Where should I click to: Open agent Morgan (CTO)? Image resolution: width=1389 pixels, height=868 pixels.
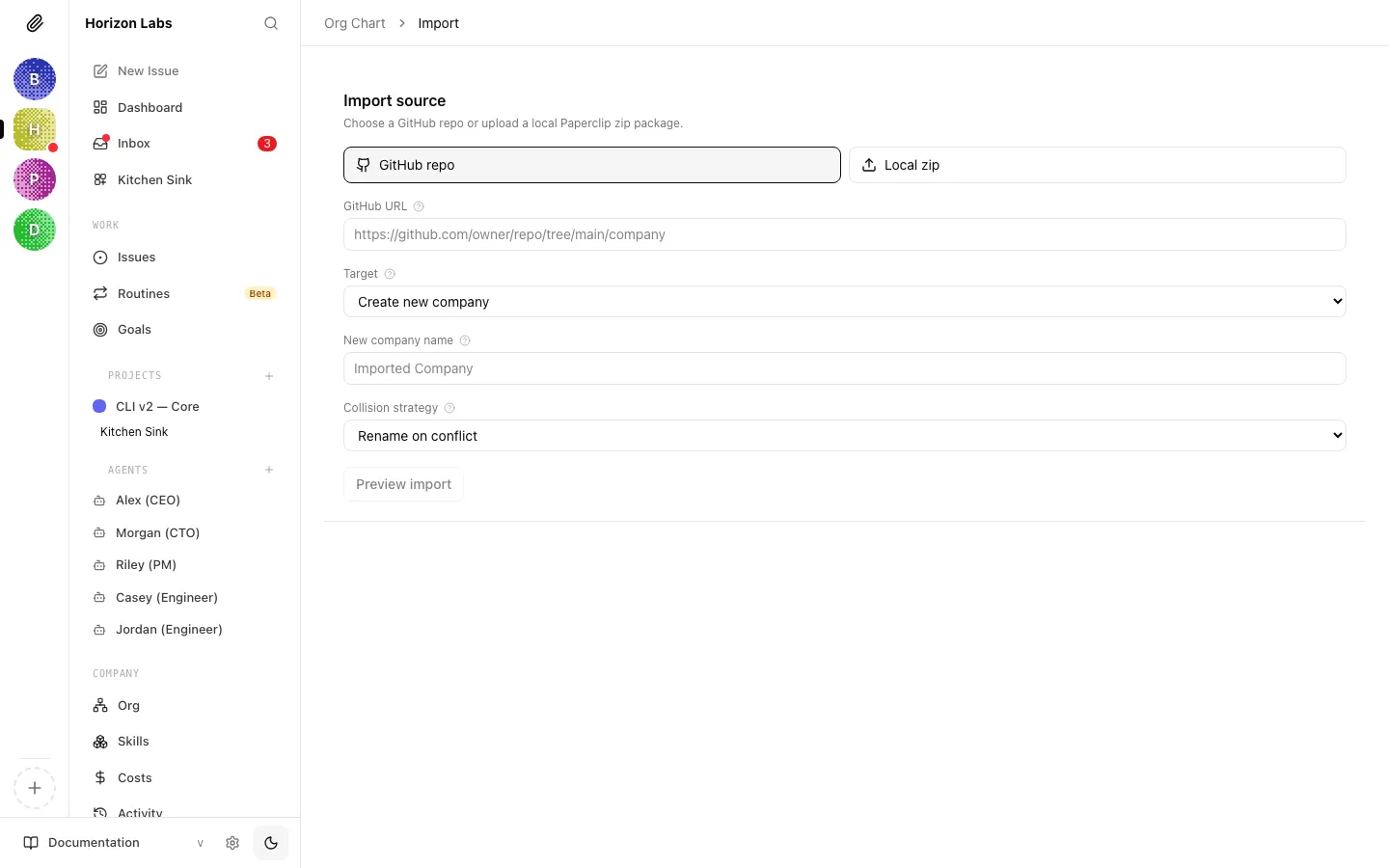click(184, 532)
